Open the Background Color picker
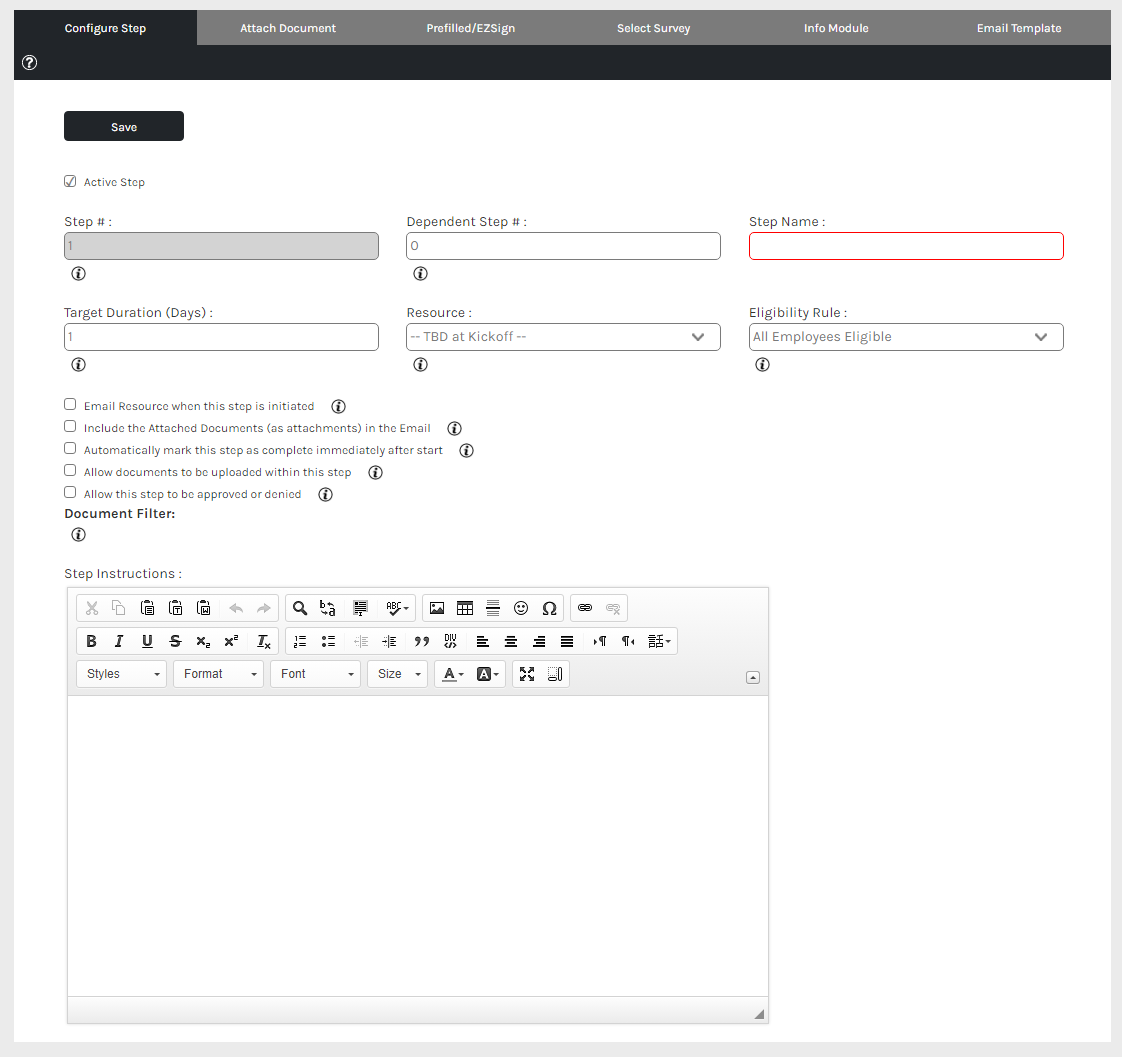This screenshot has height=1057, width=1122. click(488, 674)
